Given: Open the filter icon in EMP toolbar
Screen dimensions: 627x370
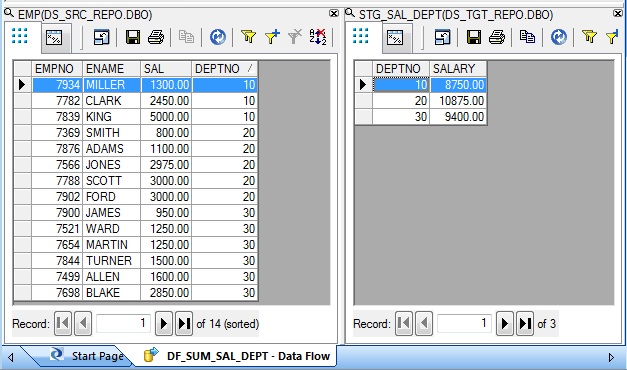Looking at the screenshot, I should [248, 37].
